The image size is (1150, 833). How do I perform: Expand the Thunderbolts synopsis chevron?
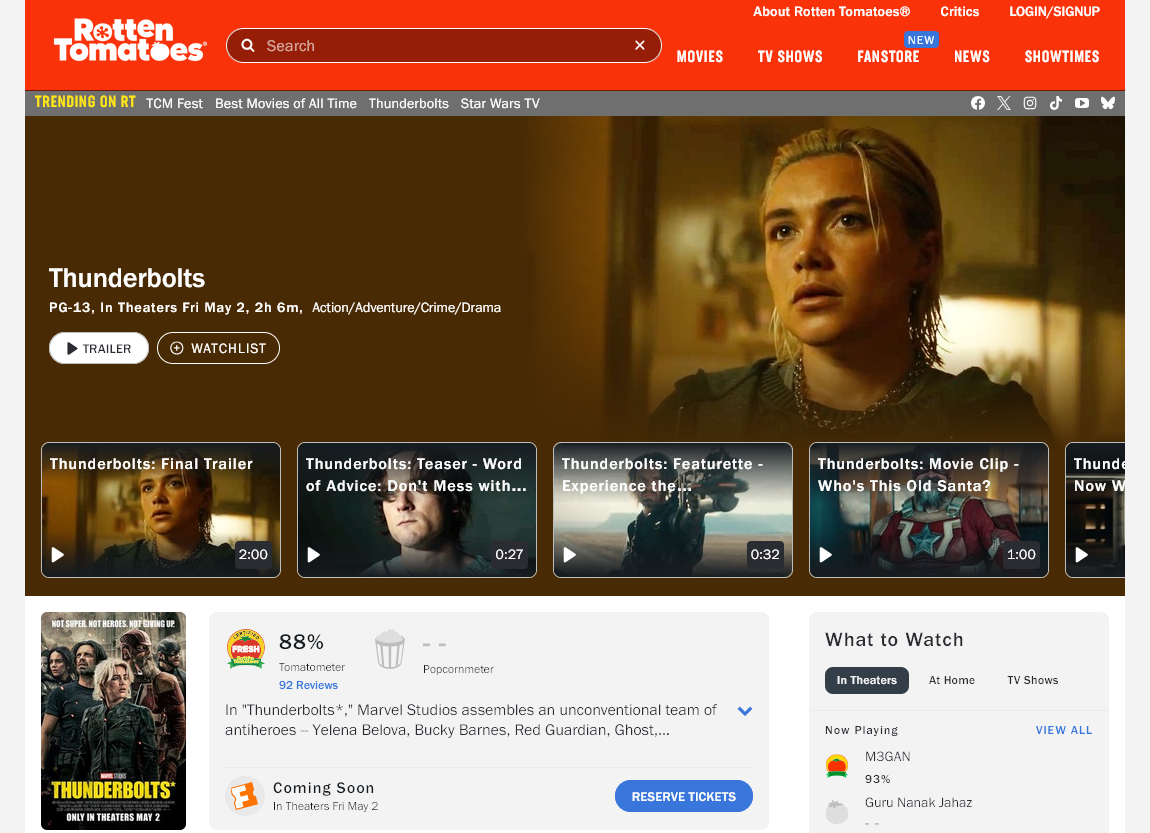tap(744, 711)
